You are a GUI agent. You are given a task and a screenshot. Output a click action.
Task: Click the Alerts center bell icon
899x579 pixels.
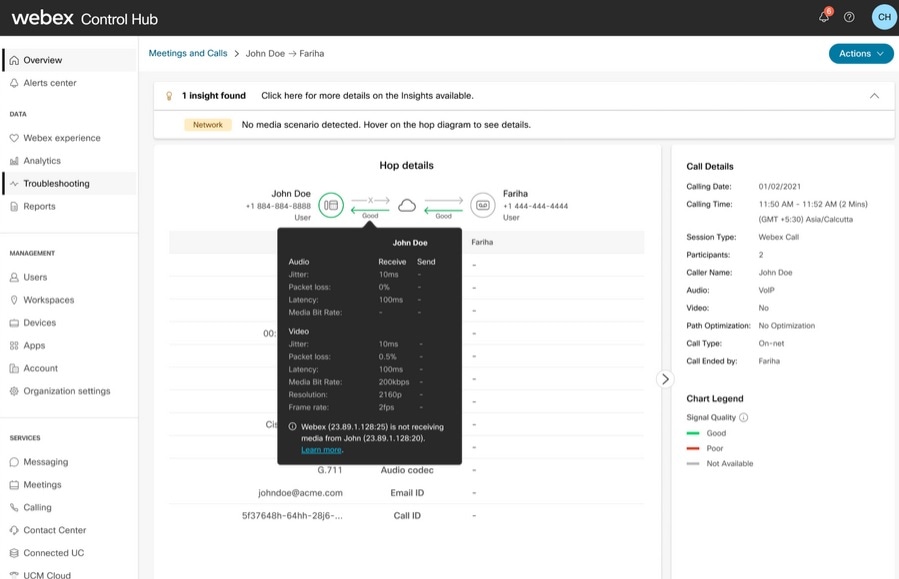click(14, 83)
